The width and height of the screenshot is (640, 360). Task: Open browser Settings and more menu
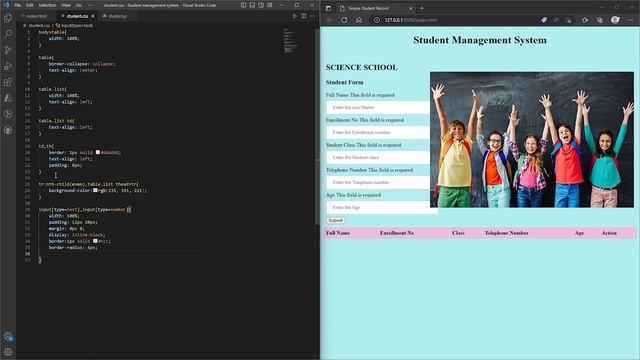tap(631, 20)
